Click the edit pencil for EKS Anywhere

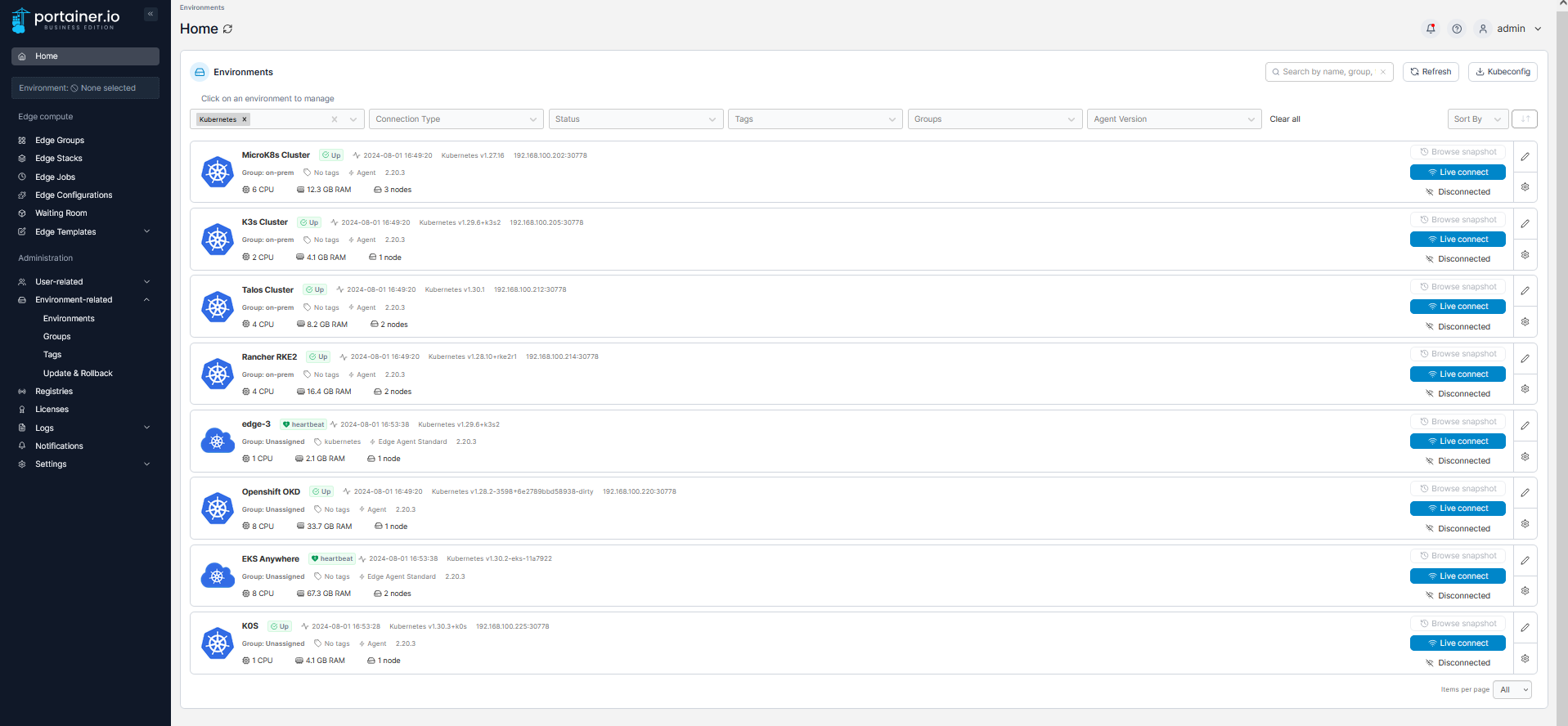coord(1525,560)
